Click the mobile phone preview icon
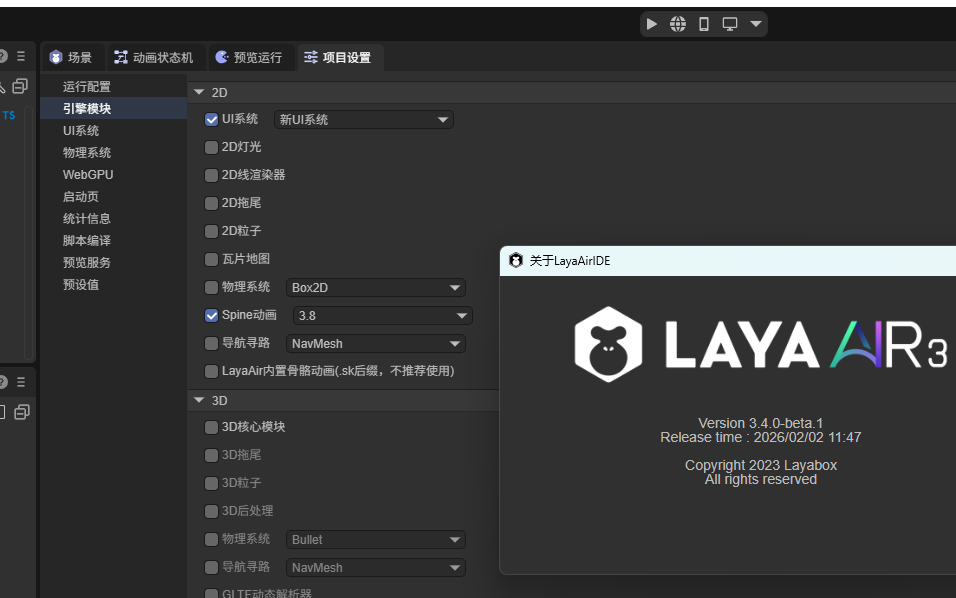This screenshot has height=598, width=956. (704, 24)
